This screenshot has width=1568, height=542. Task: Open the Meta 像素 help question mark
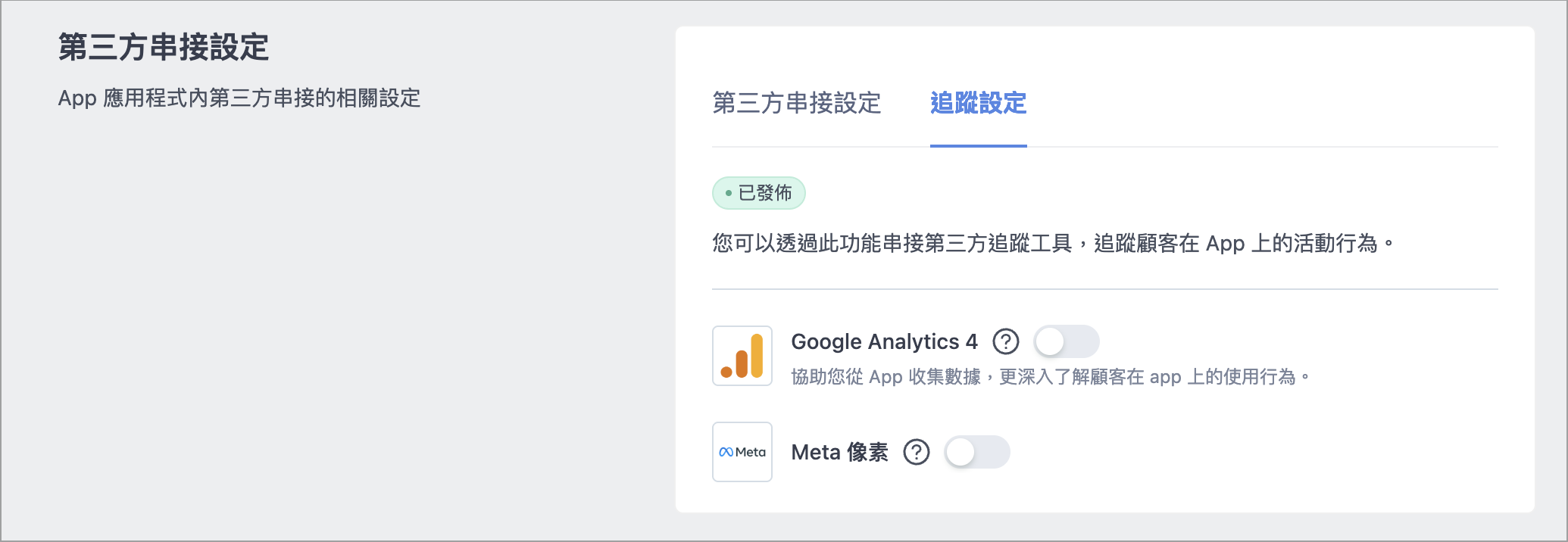pyautogui.click(x=916, y=453)
